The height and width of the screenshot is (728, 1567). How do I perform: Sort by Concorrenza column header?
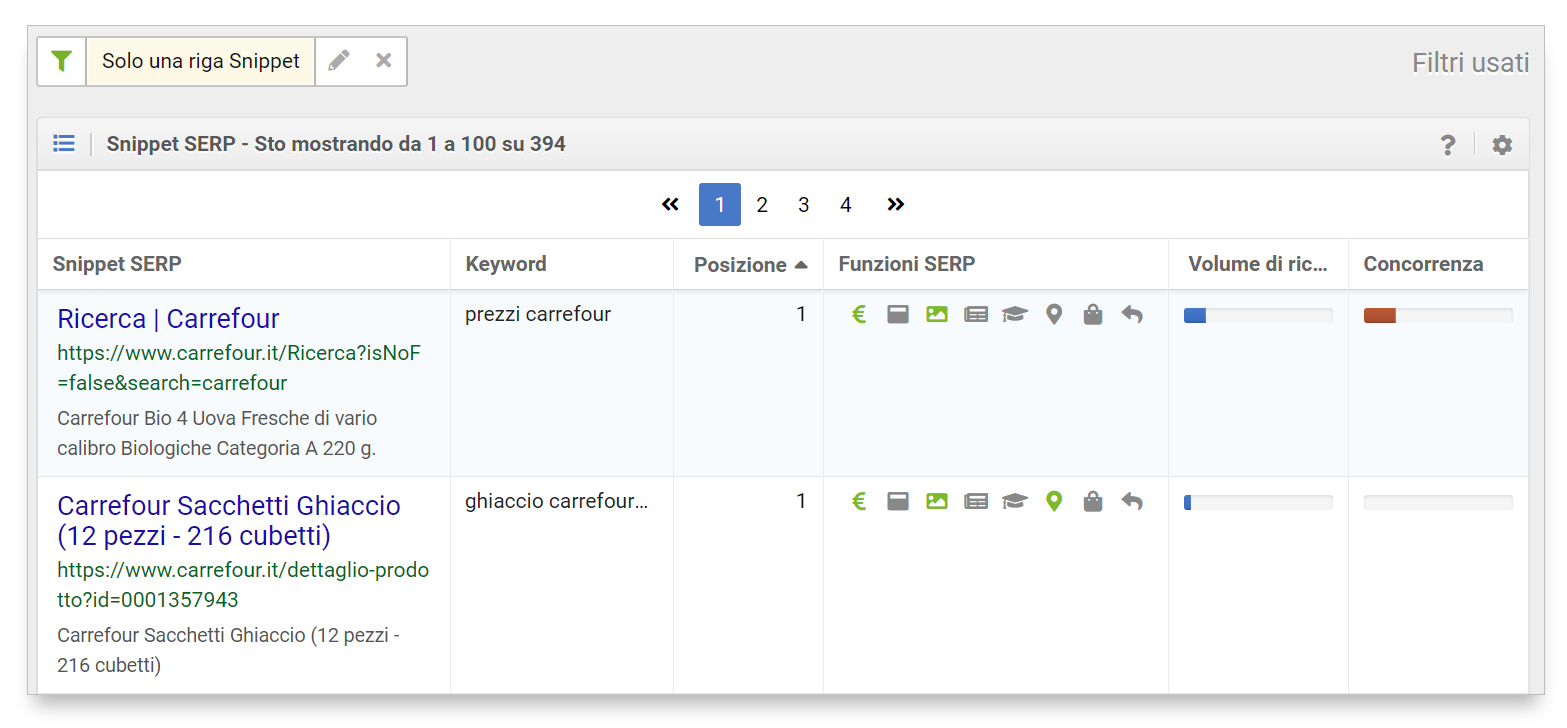point(1423,264)
